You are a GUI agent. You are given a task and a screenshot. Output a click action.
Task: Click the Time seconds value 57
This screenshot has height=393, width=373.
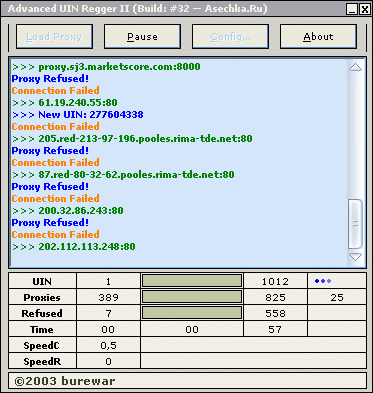click(x=275, y=329)
